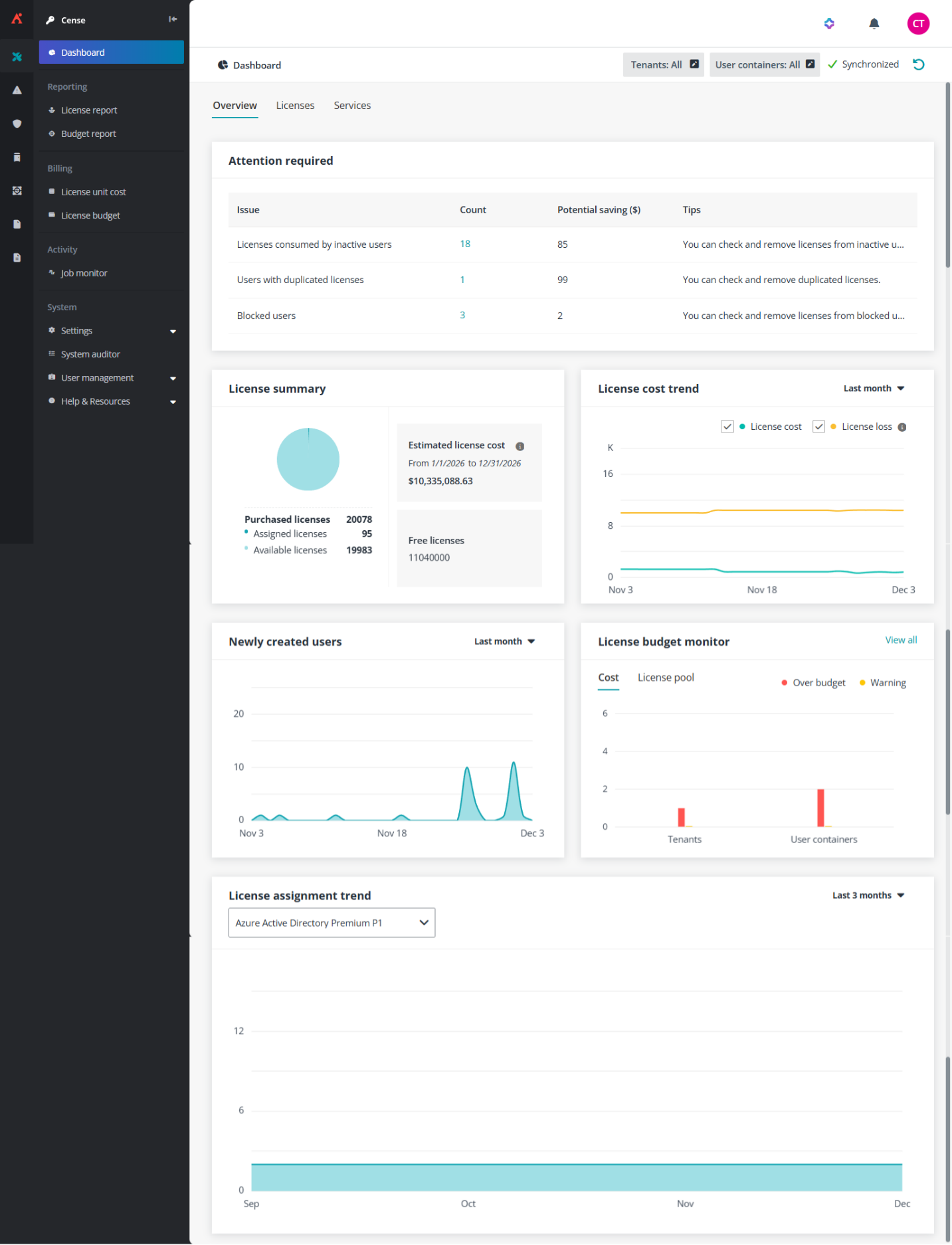Screen dimensions: 952x1245
Task: Open Last 3 months range dropdown
Action: (x=868, y=896)
